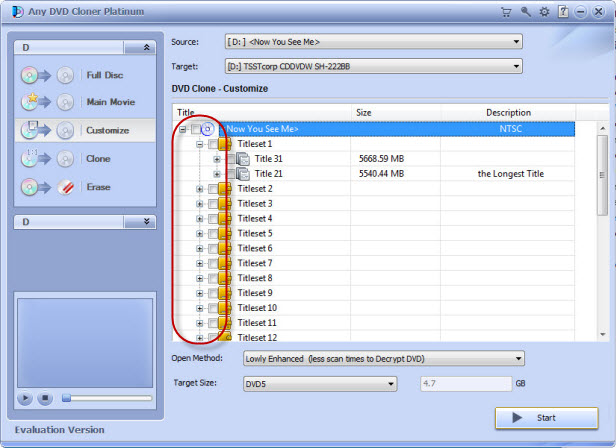Check the Titleset 1 checkbox
The image size is (616, 448).
click(213, 144)
